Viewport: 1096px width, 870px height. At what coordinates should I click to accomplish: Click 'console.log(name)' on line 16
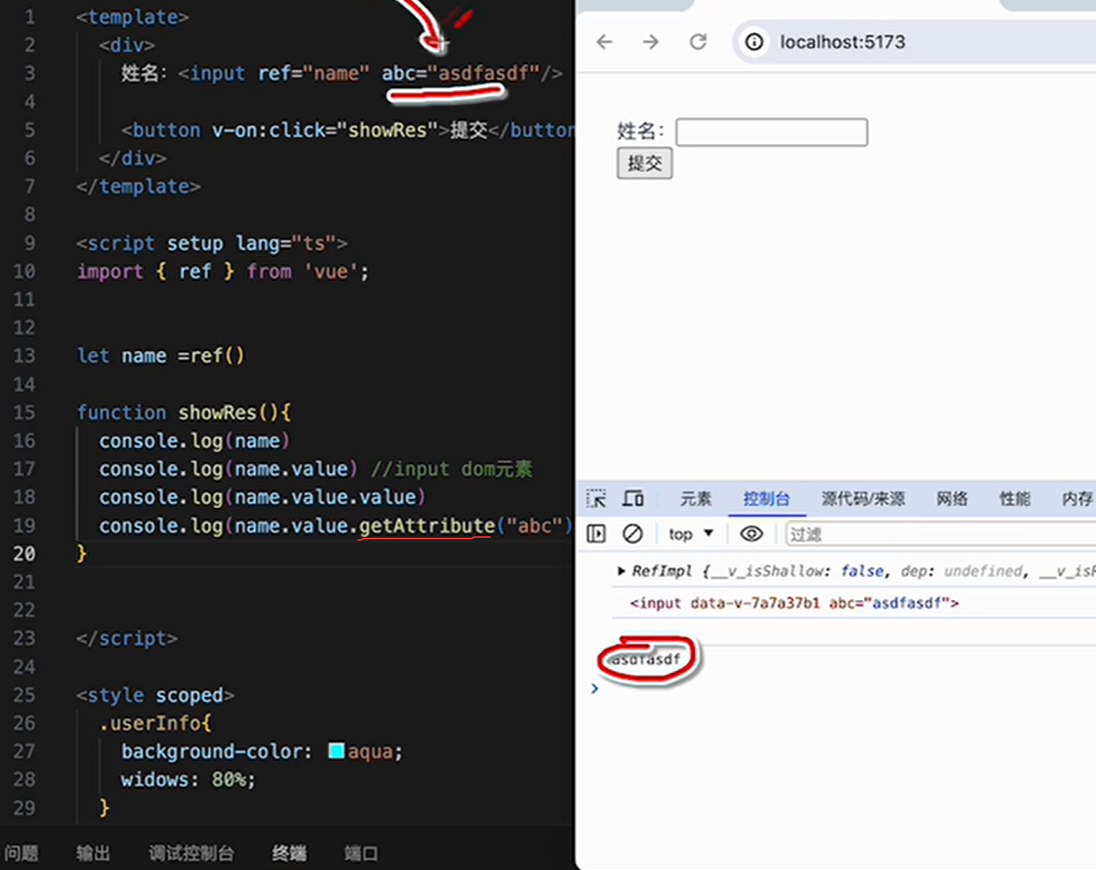[x=194, y=441]
